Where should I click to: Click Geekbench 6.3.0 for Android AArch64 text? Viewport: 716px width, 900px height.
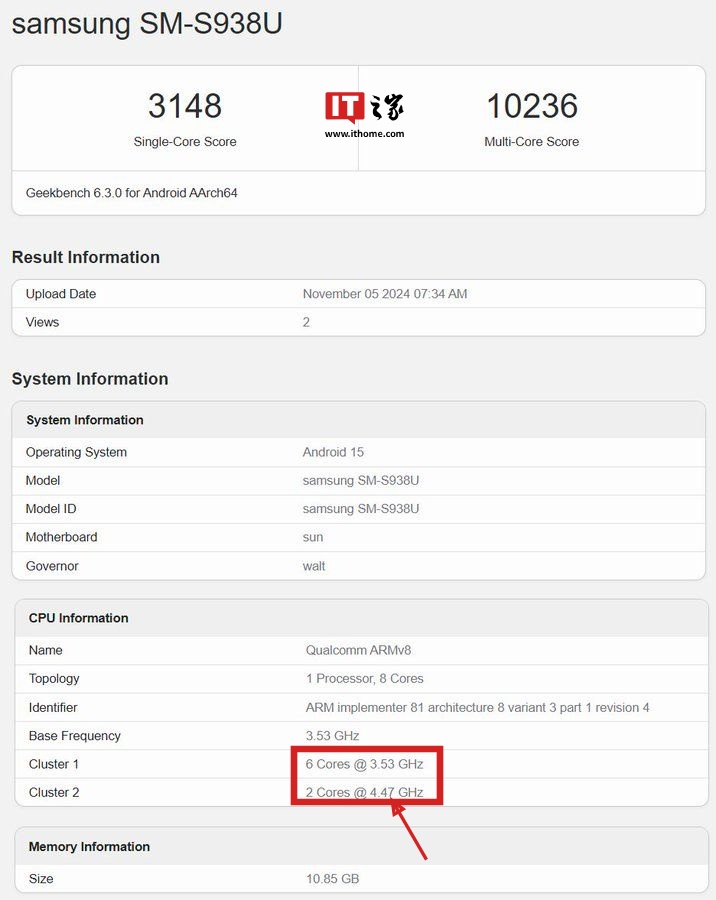pos(131,193)
